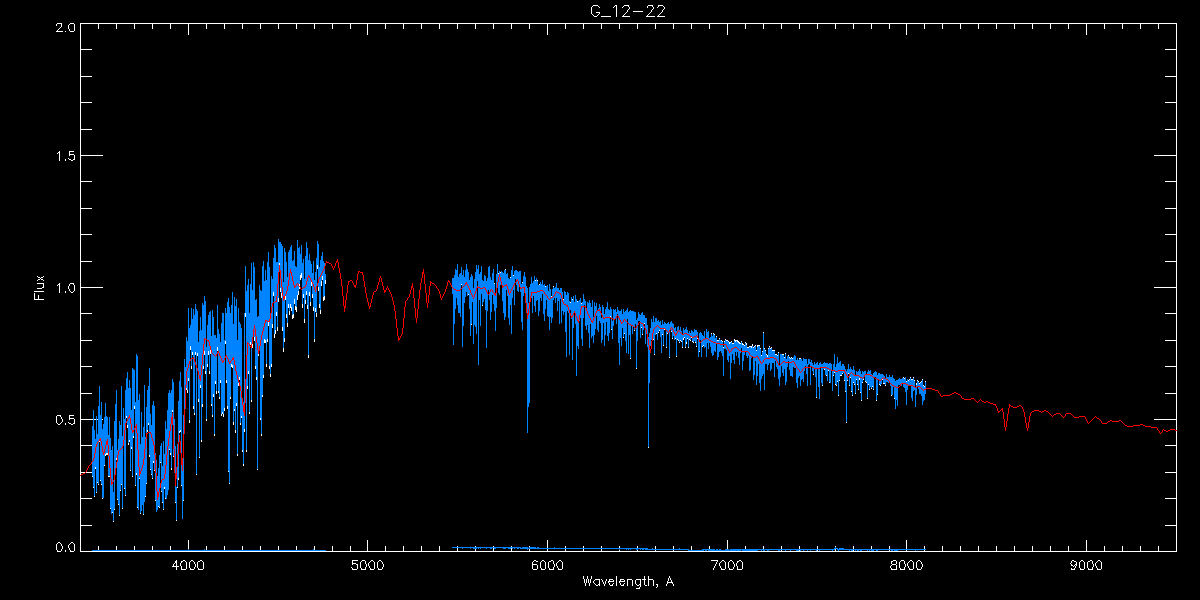
Task: Click red model curve's right end near 9500
Action: tap(1174, 430)
